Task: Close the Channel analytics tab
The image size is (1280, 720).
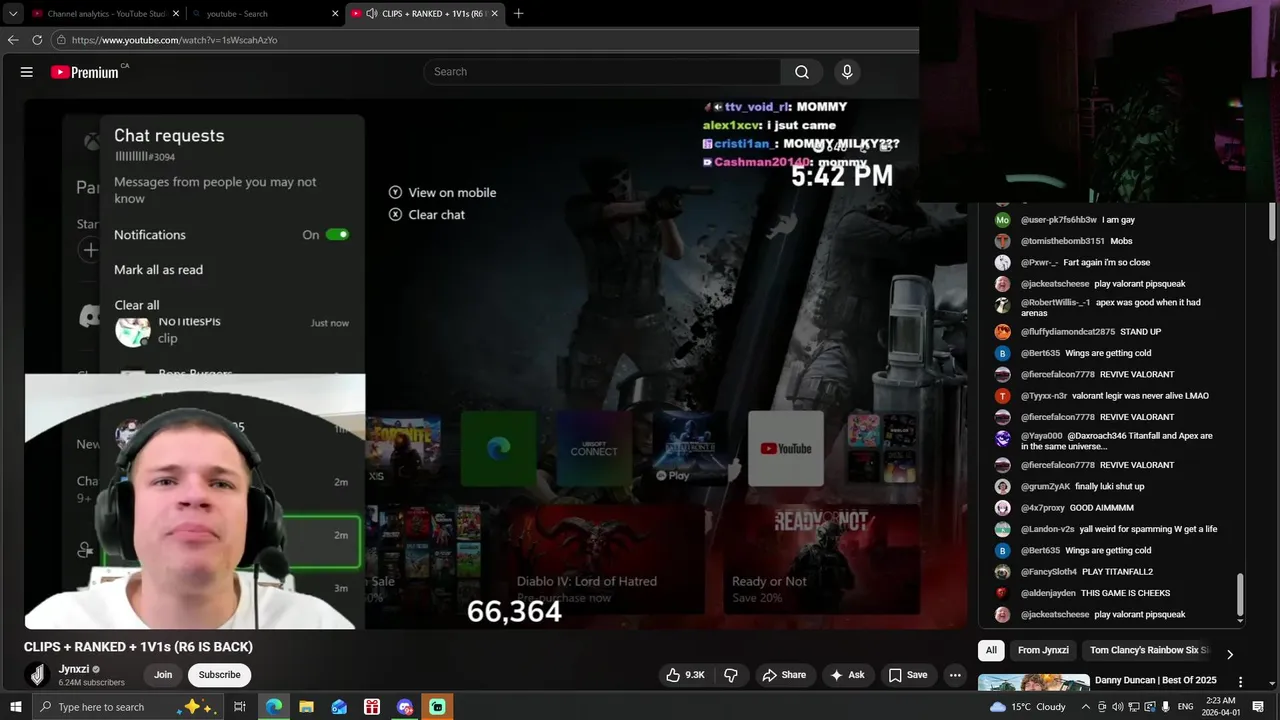Action: 176,13
